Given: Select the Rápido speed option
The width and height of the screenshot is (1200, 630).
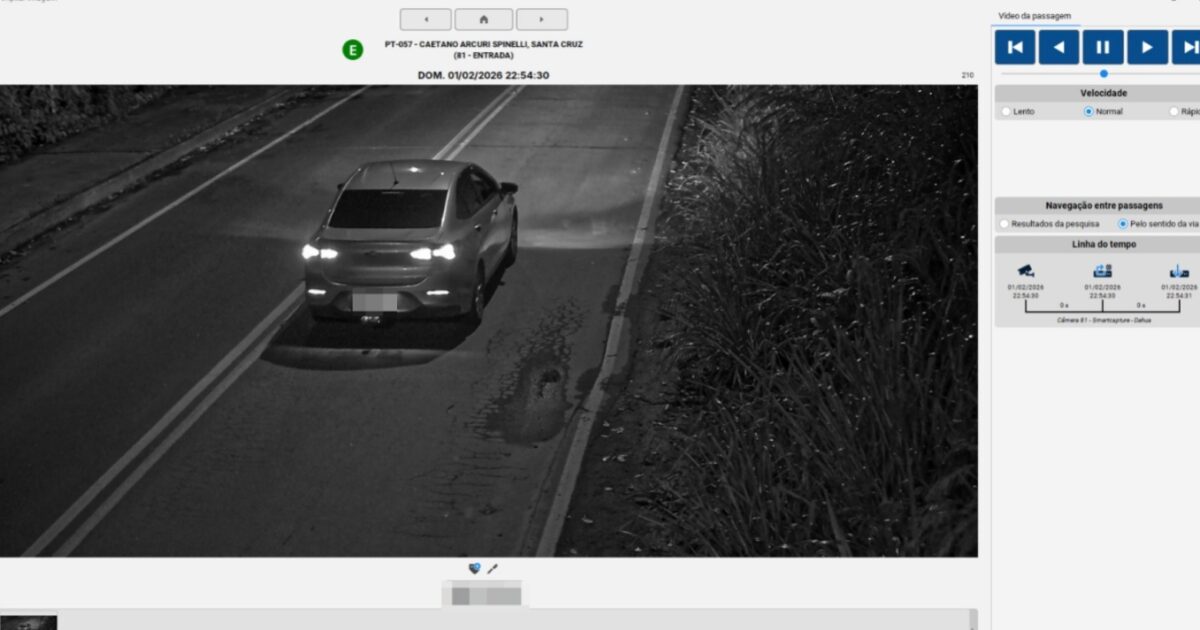Looking at the screenshot, I should tap(1174, 112).
